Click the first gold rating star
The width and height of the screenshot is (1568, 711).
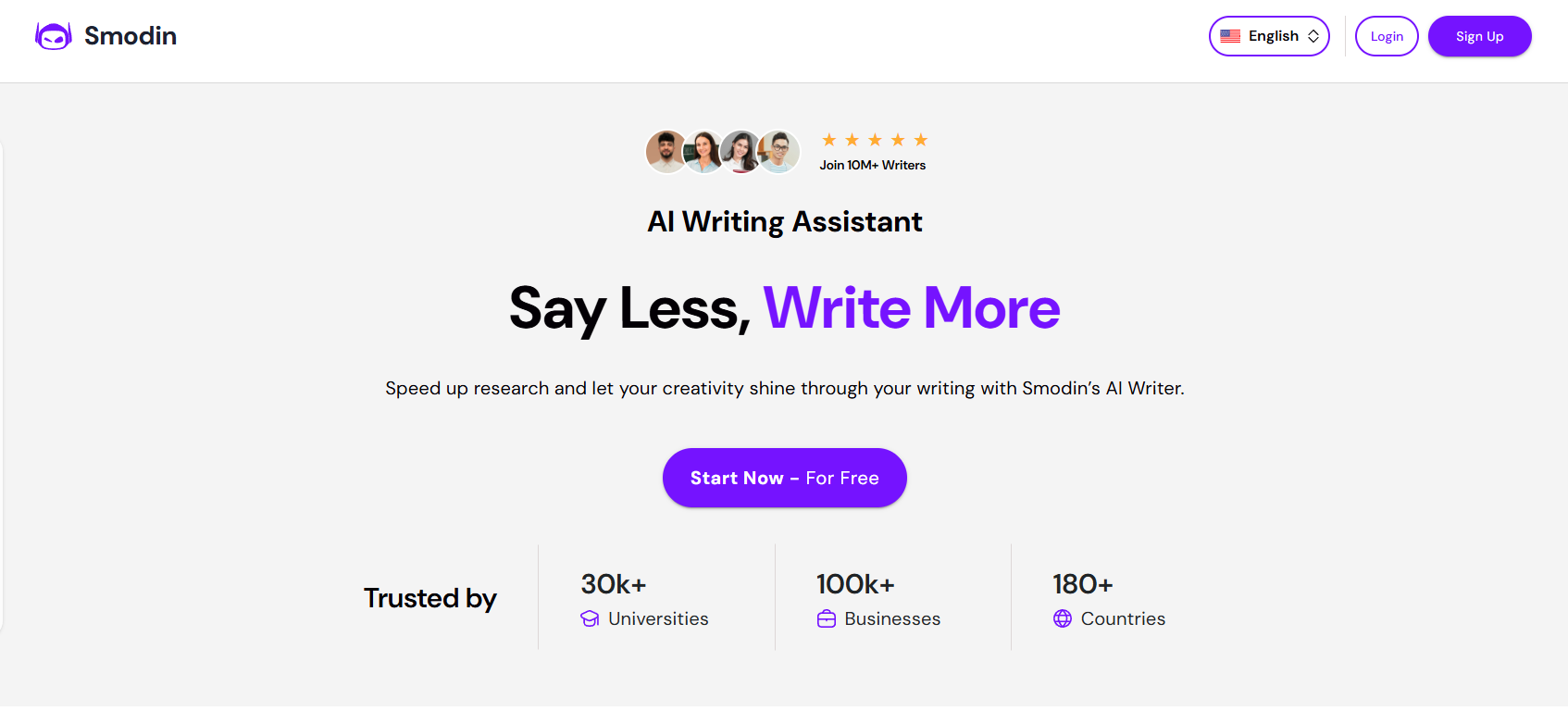(829, 140)
